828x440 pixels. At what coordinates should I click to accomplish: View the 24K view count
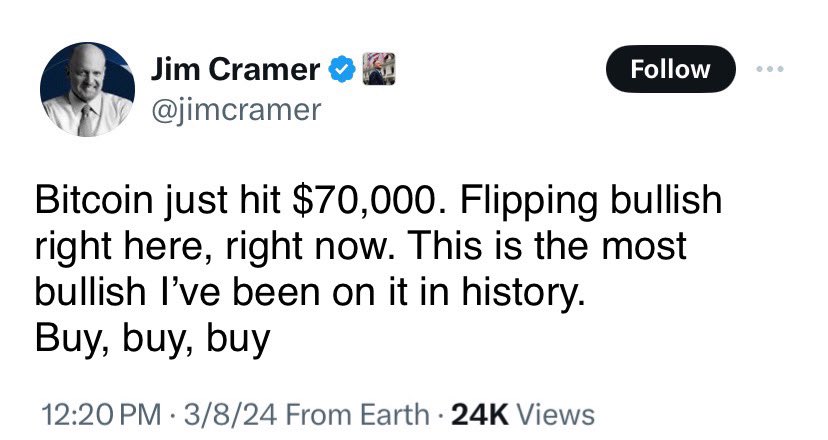pos(483,414)
